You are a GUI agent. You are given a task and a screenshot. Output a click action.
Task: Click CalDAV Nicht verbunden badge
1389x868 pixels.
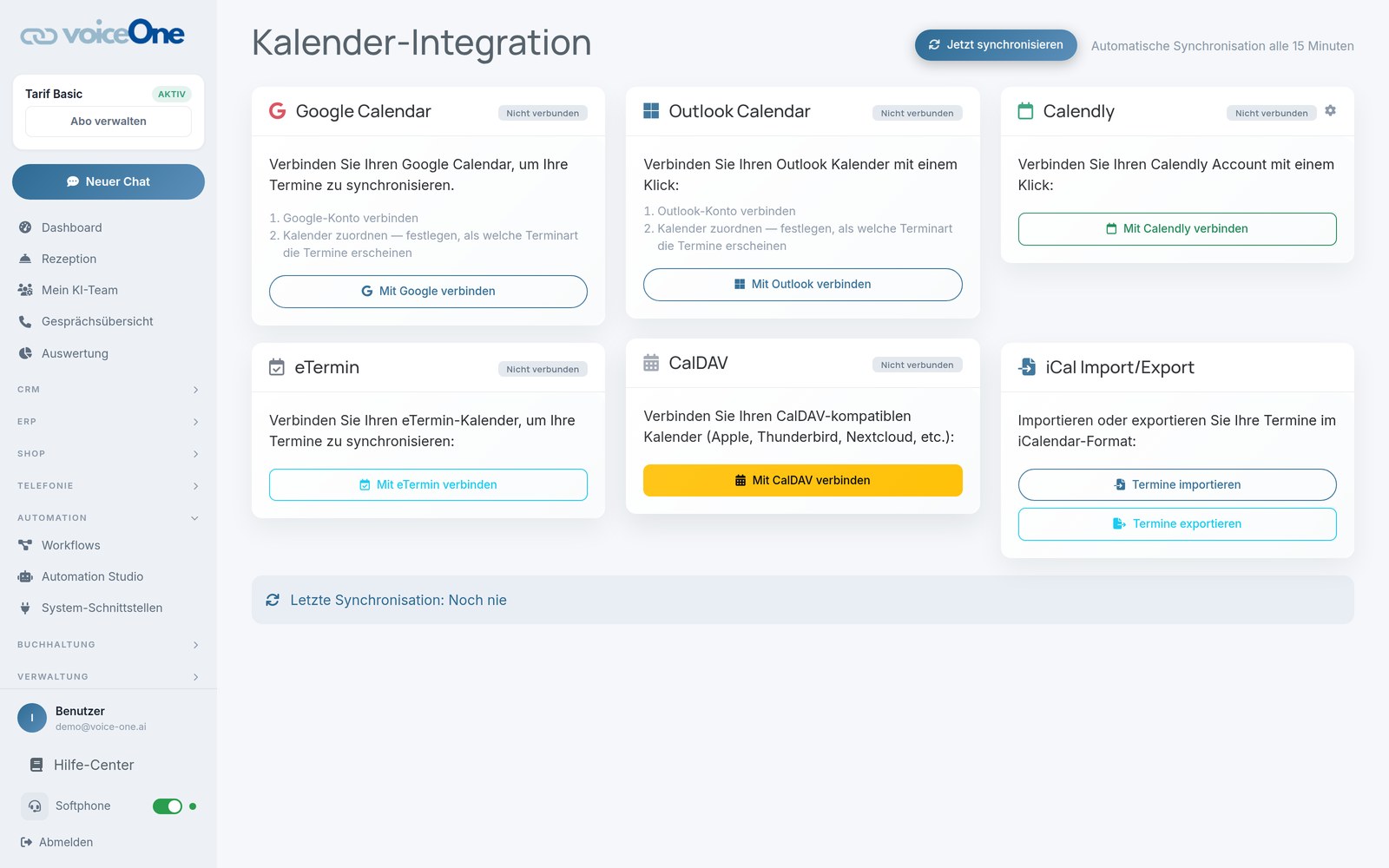[x=917, y=365]
